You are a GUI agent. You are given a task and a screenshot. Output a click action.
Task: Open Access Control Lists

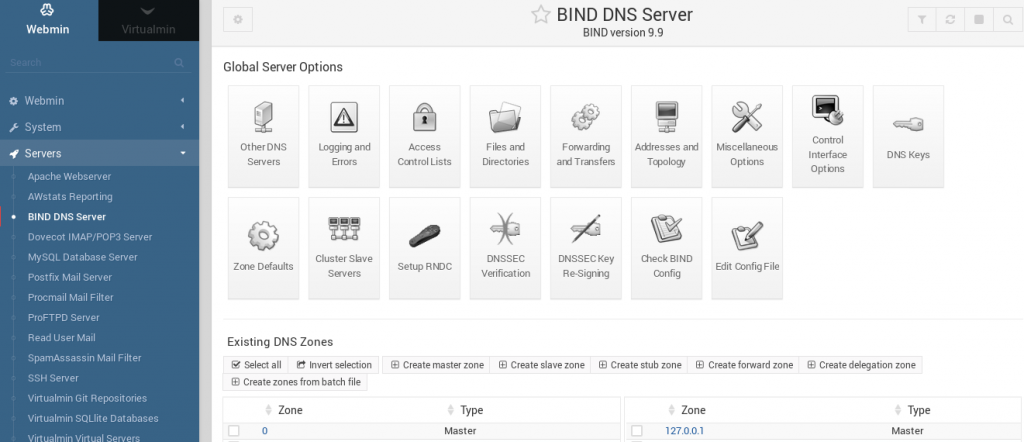pos(424,136)
